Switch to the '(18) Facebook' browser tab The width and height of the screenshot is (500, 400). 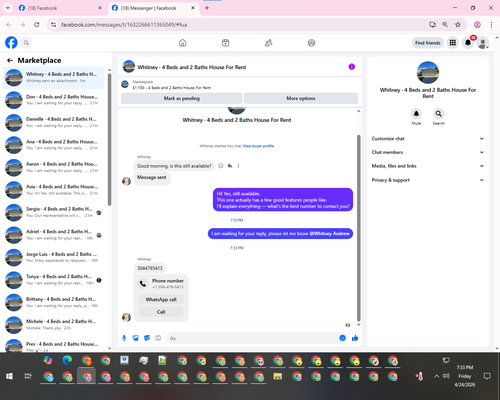60,8
